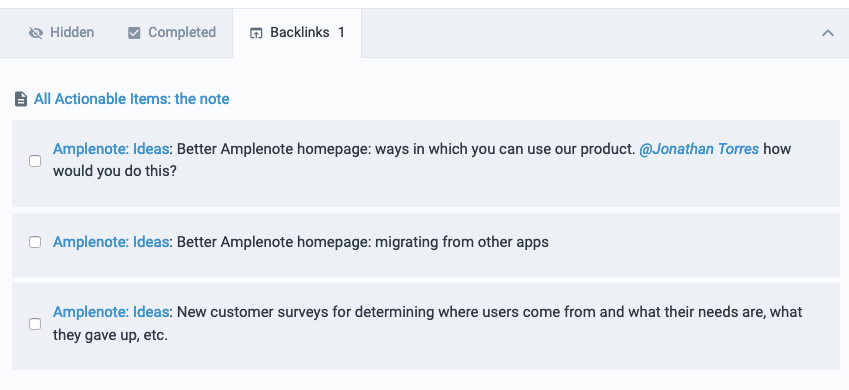Select the Backlinks tab

(297, 33)
